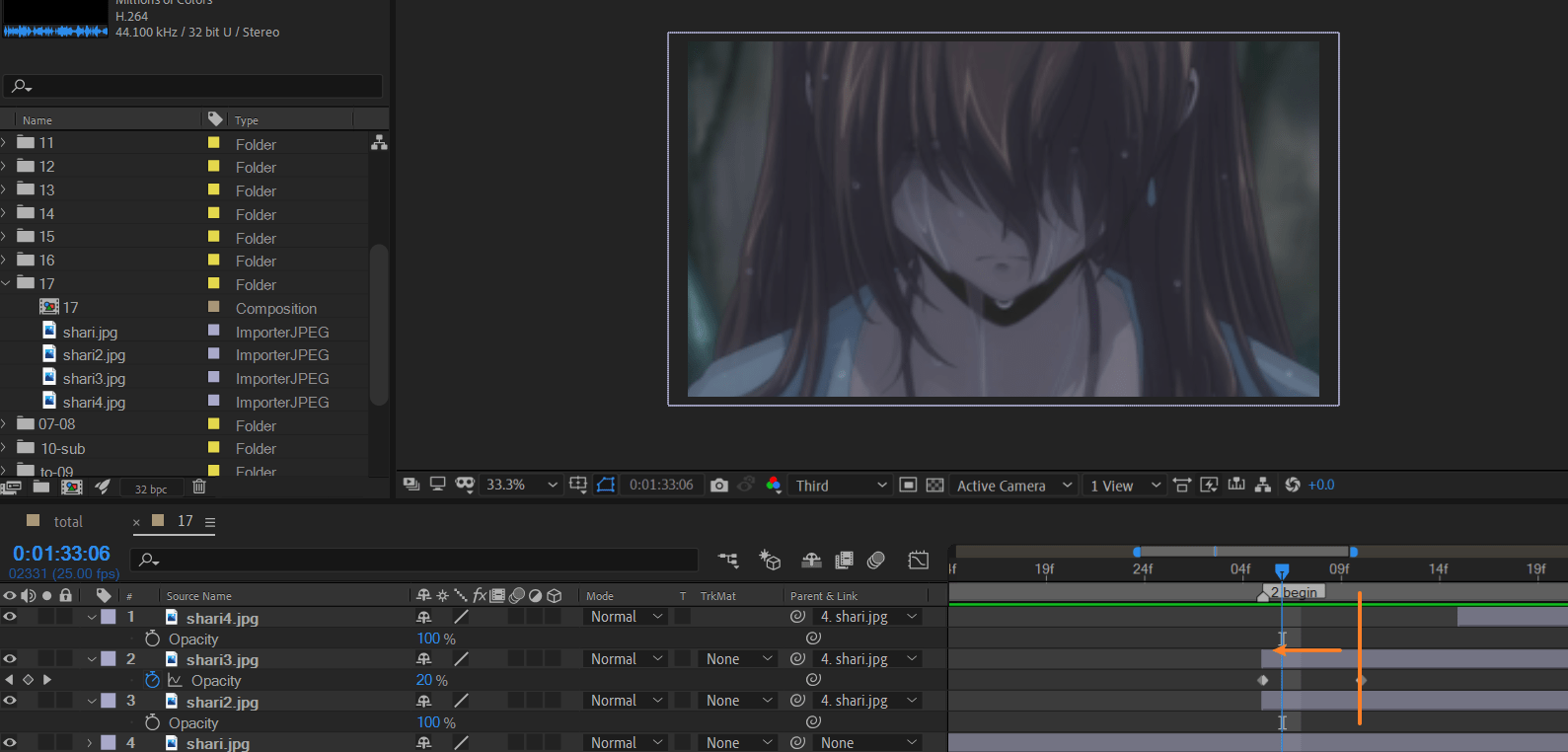Click 2 begin marker in timeline
The height and width of the screenshot is (752, 1568).
1293,592
